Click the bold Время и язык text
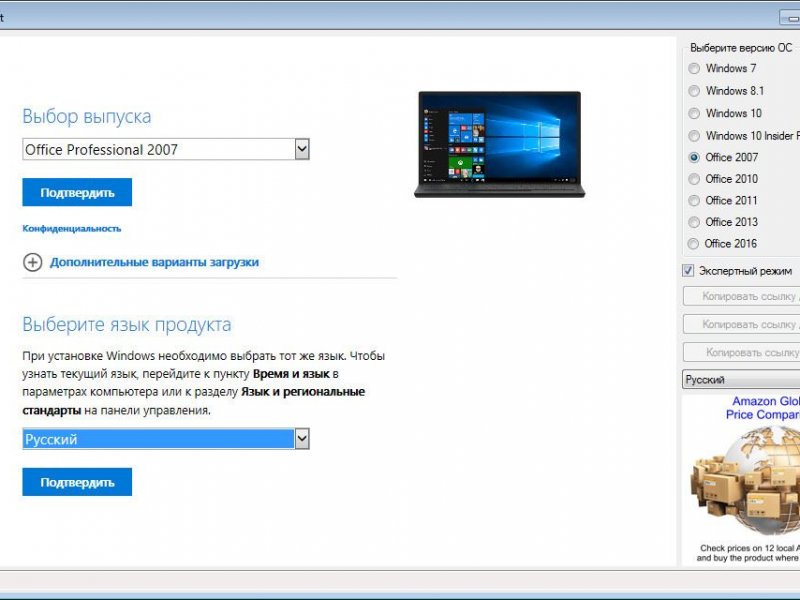 (291, 374)
